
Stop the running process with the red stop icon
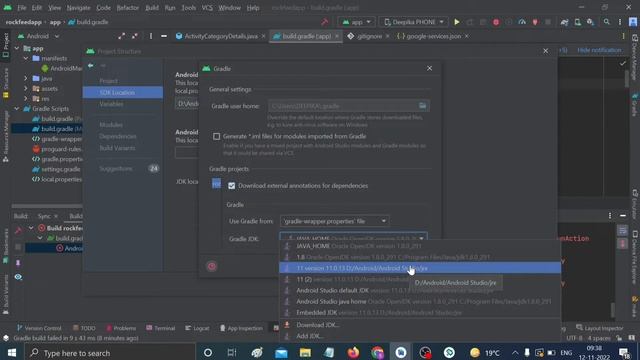tap(496, 22)
